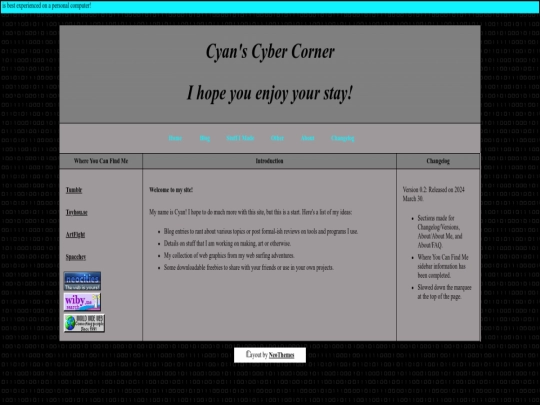The image size is (540, 405).
Task: Click the World Wide Web globe badge
Action: click(84, 323)
